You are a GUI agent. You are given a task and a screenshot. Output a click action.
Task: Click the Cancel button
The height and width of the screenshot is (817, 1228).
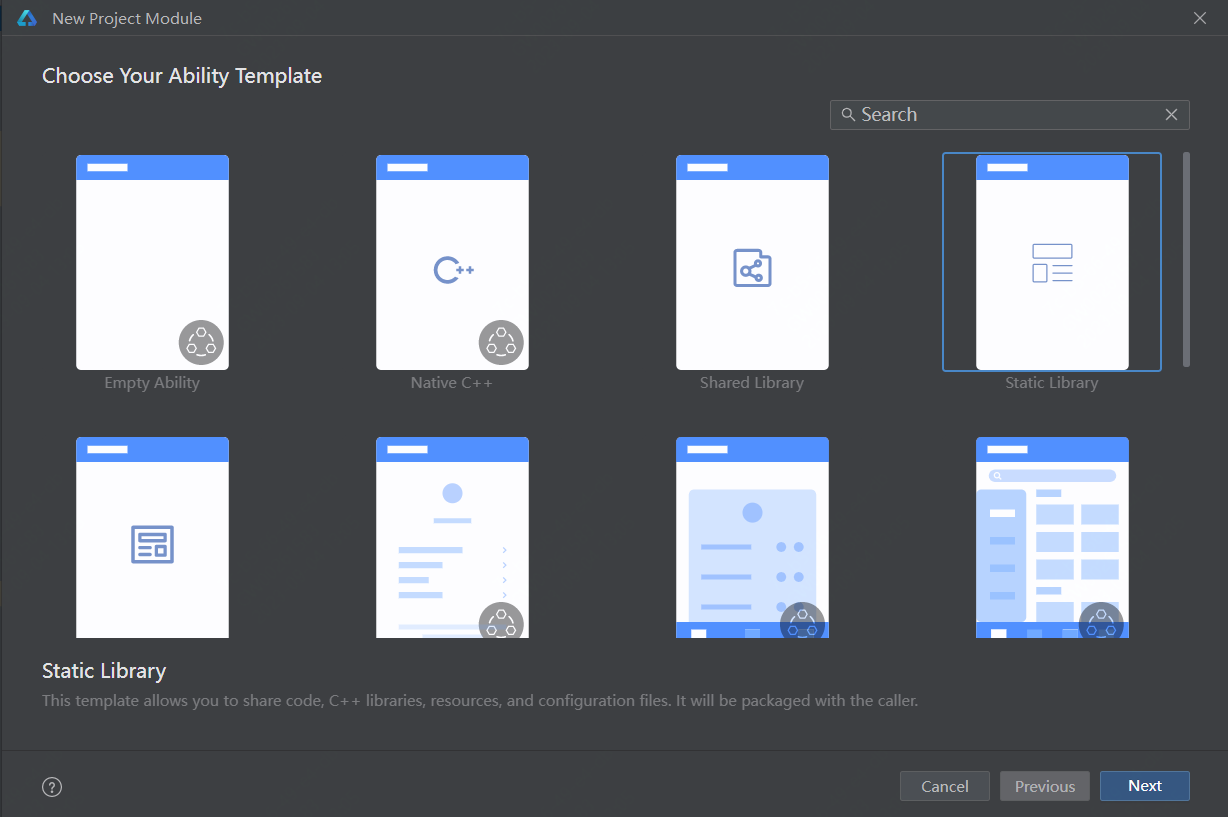tap(945, 786)
